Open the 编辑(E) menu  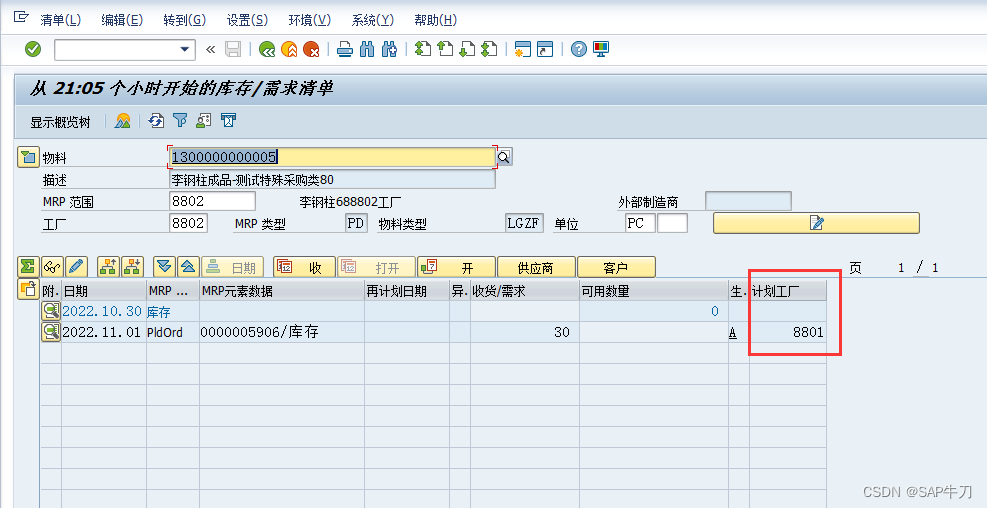[x=122, y=20]
